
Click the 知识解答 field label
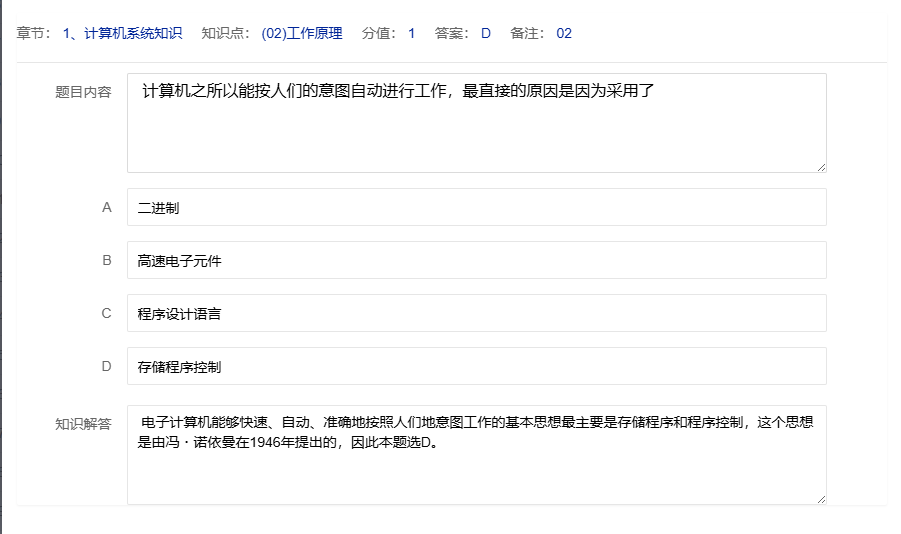point(83,424)
